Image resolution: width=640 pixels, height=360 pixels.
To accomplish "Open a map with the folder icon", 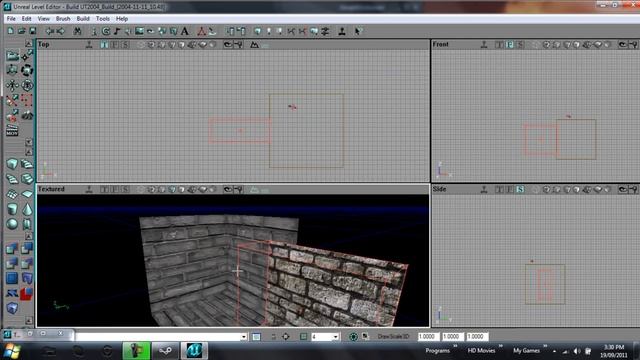I will point(22,31).
